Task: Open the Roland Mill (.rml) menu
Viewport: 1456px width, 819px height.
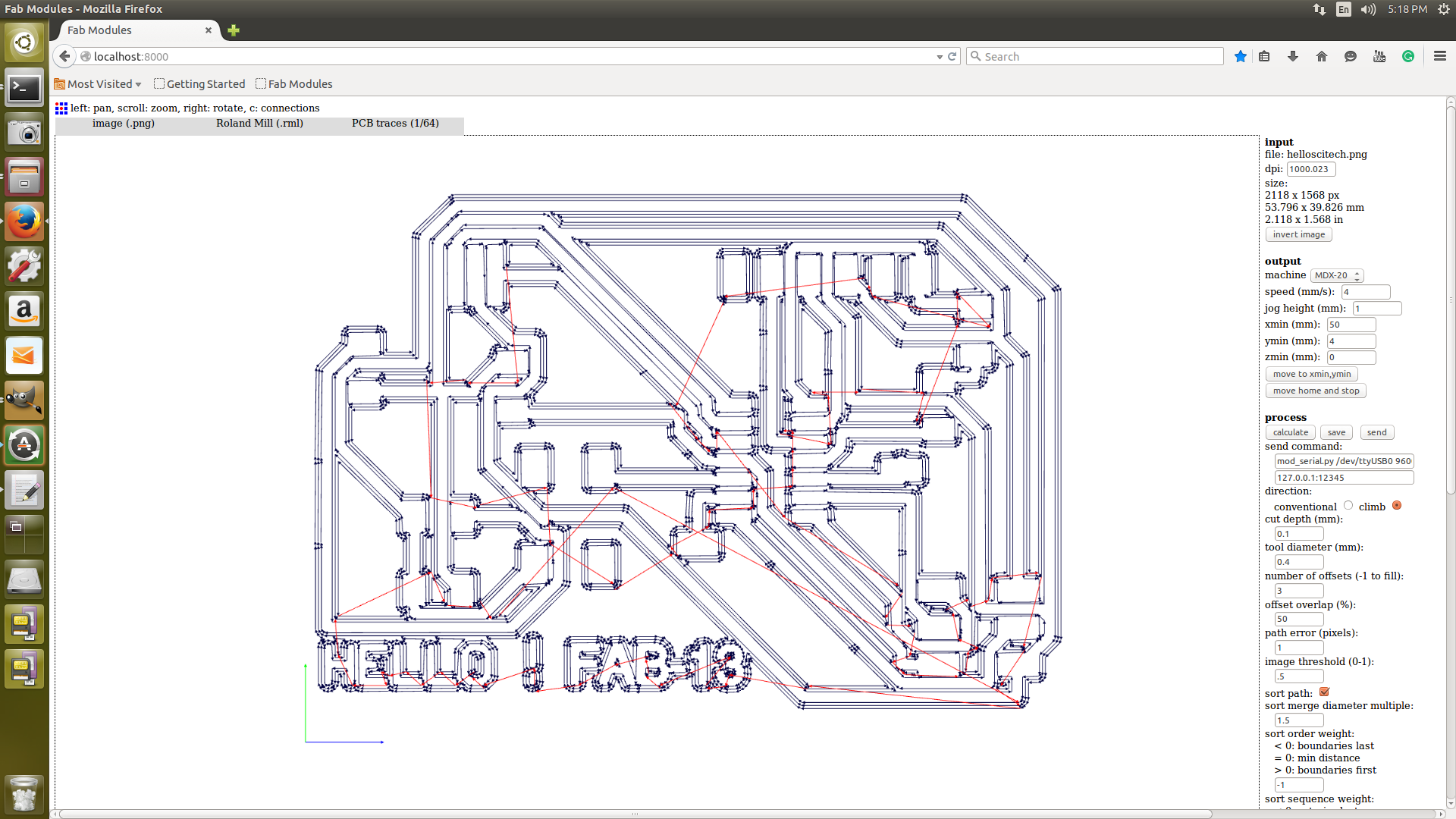Action: pos(259,123)
